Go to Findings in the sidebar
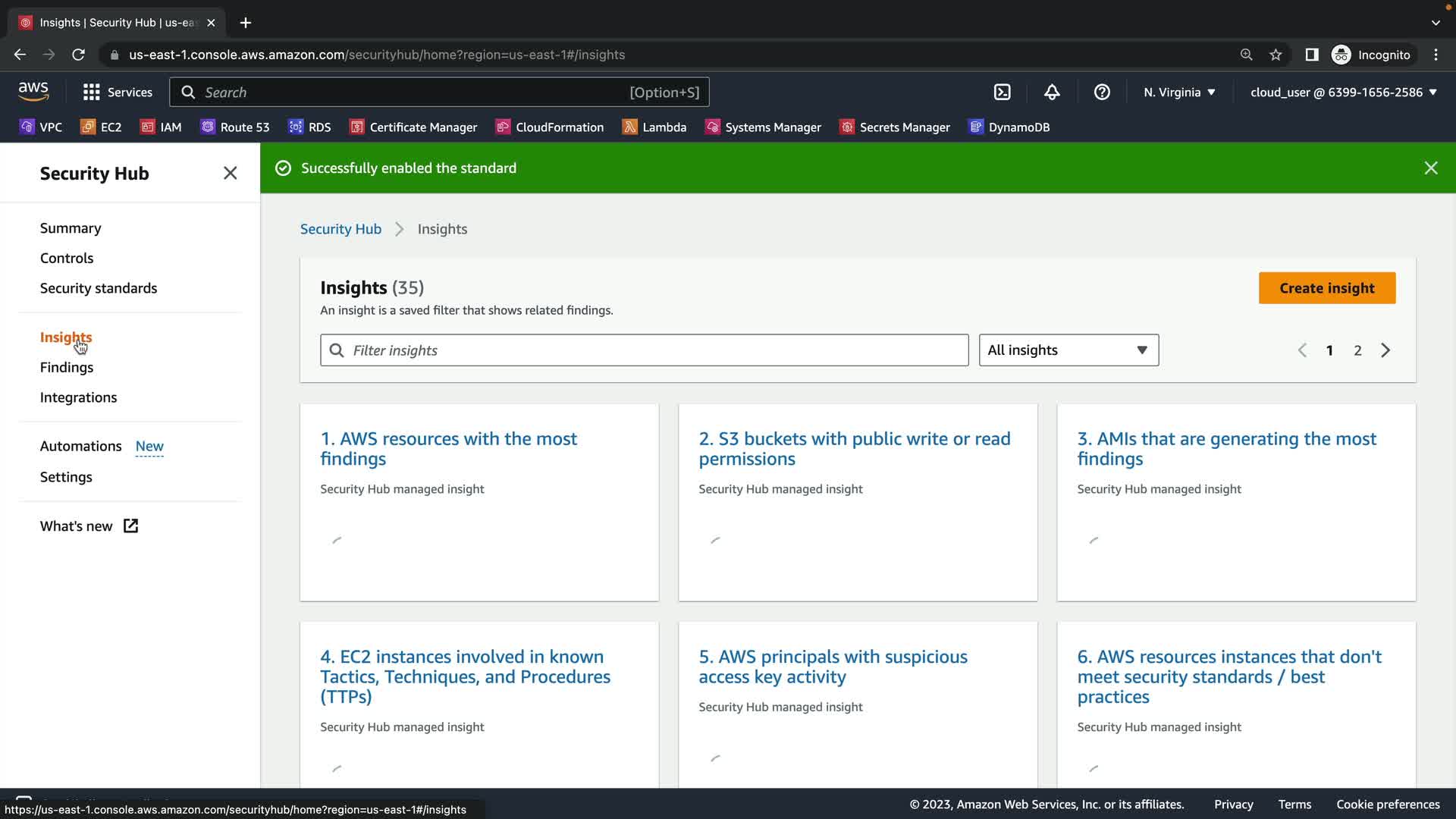 click(x=67, y=367)
